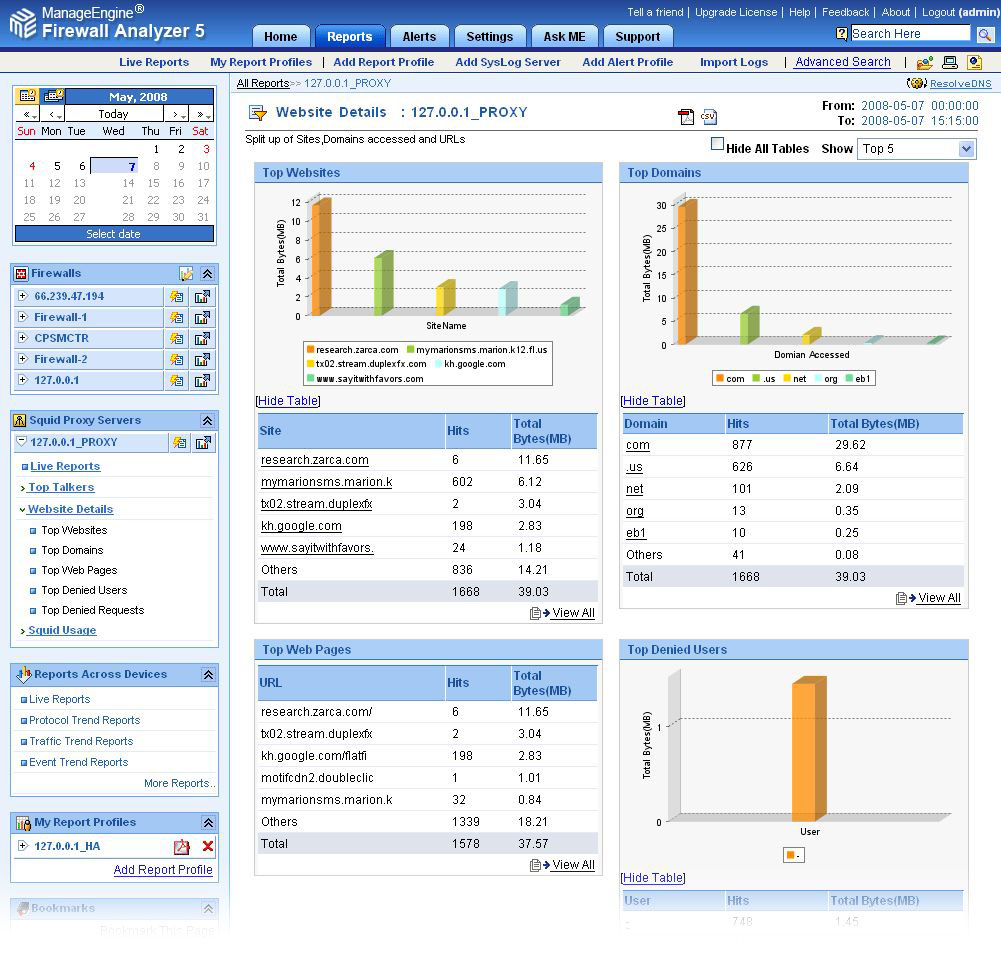Expand the CPSMCTR node
This screenshot has width=1001, height=954.
pyautogui.click(x=22, y=338)
